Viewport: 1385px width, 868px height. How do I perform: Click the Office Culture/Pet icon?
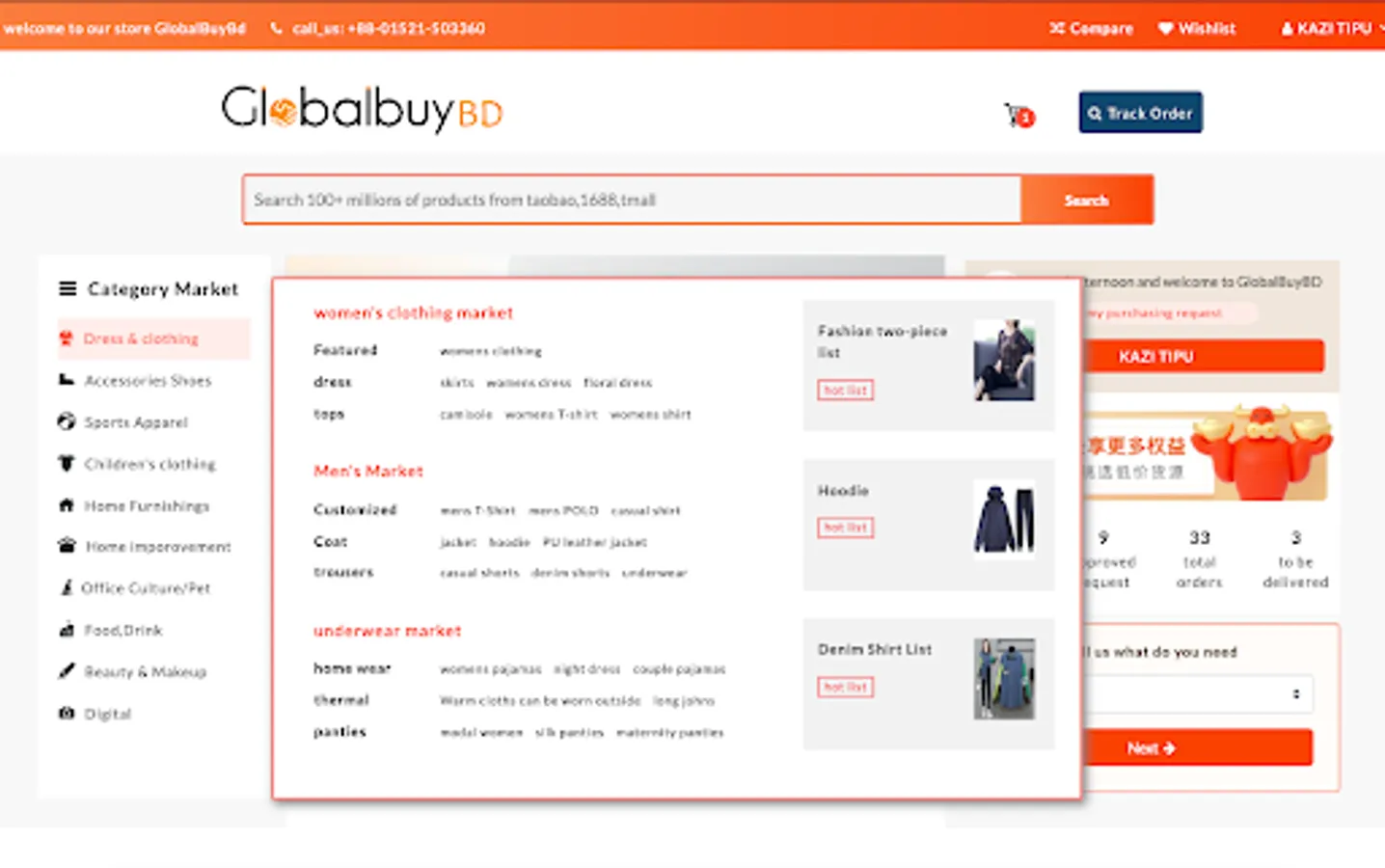[x=67, y=587]
